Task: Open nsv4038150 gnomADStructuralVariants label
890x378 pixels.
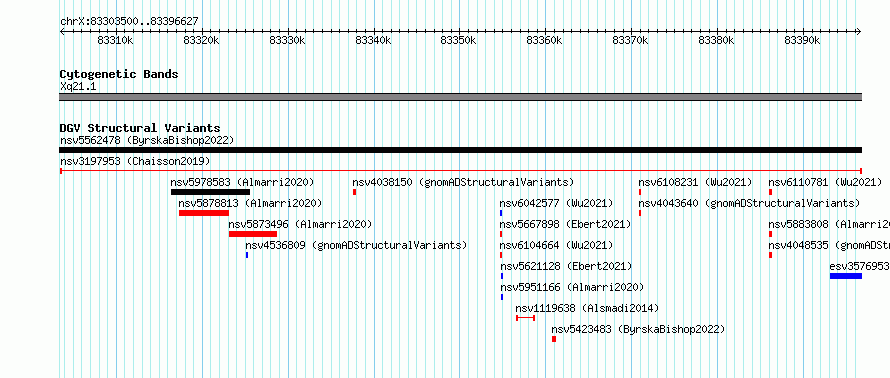Action: pyautogui.click(x=463, y=182)
